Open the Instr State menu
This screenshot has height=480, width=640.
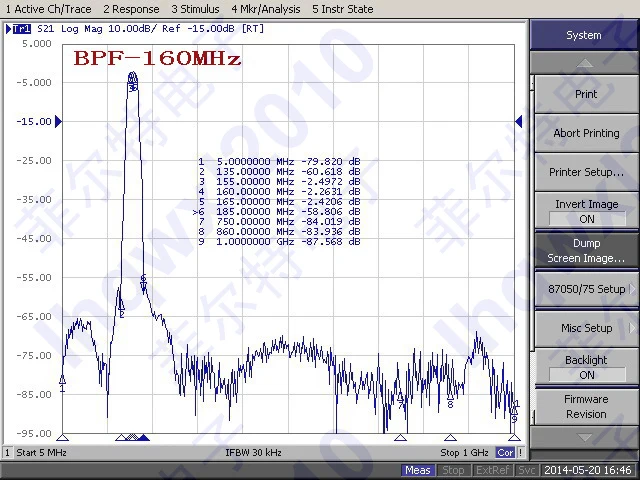(342, 9)
